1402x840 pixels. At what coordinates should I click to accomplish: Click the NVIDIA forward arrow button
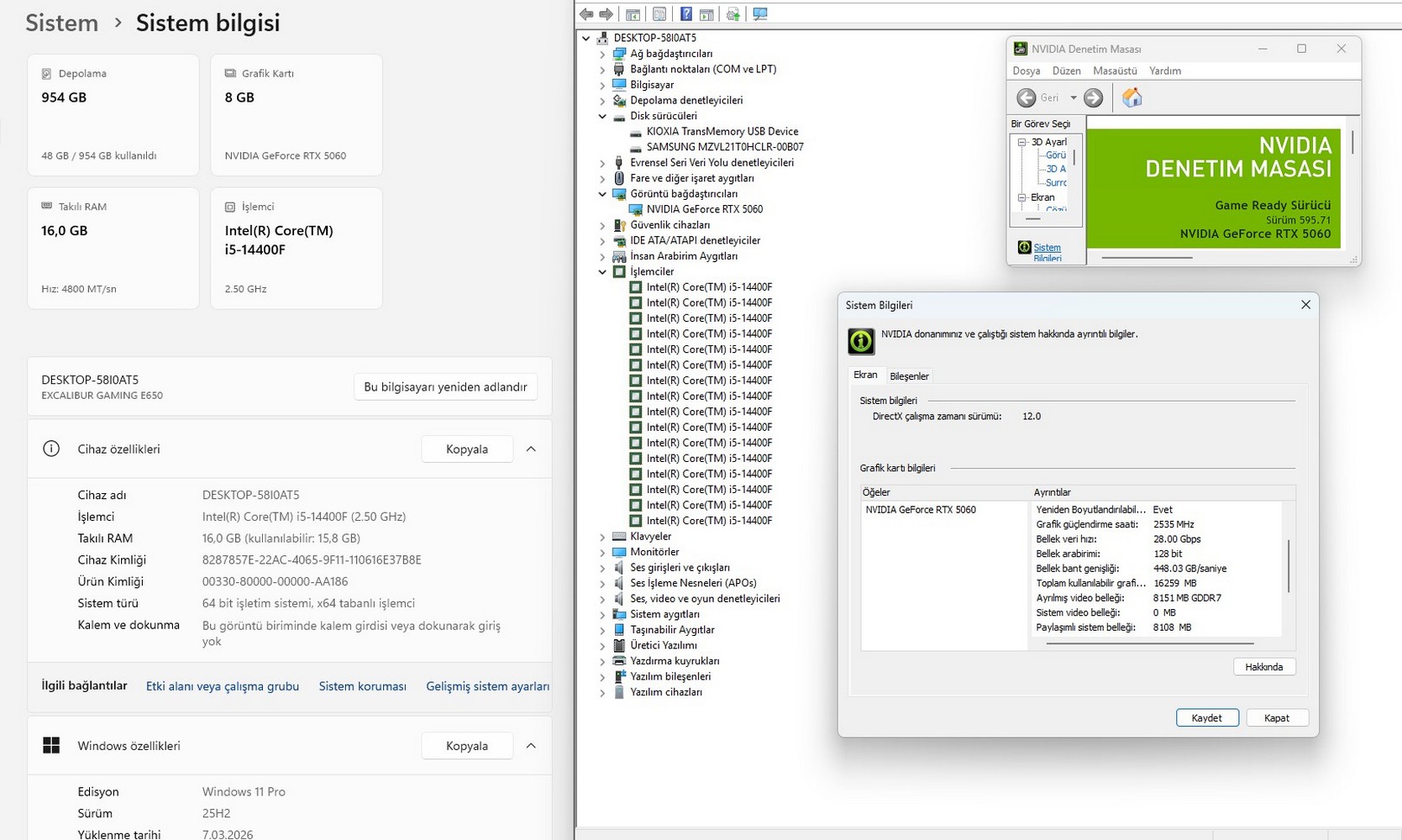pos(1093,97)
